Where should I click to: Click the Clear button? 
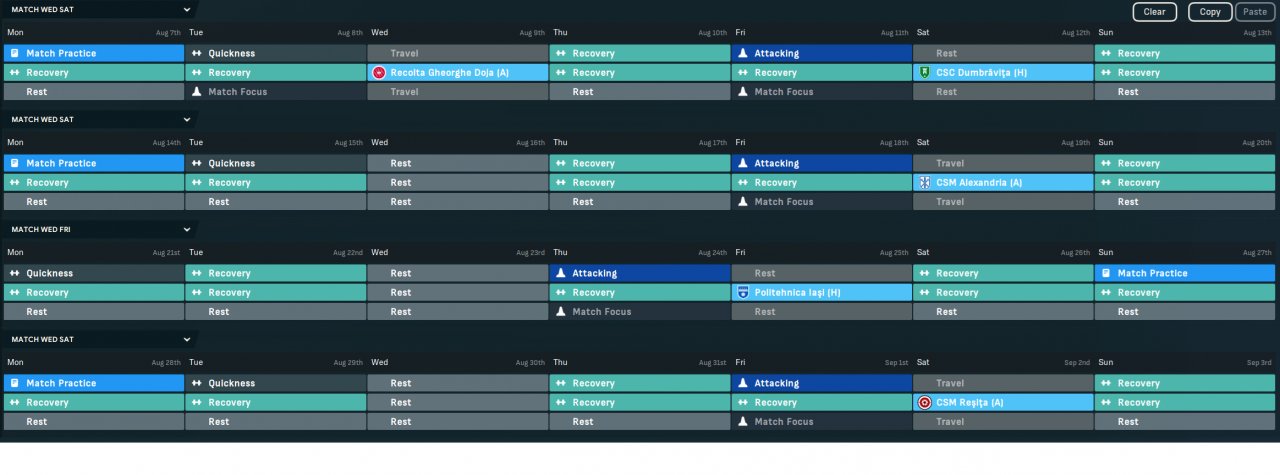[1154, 12]
